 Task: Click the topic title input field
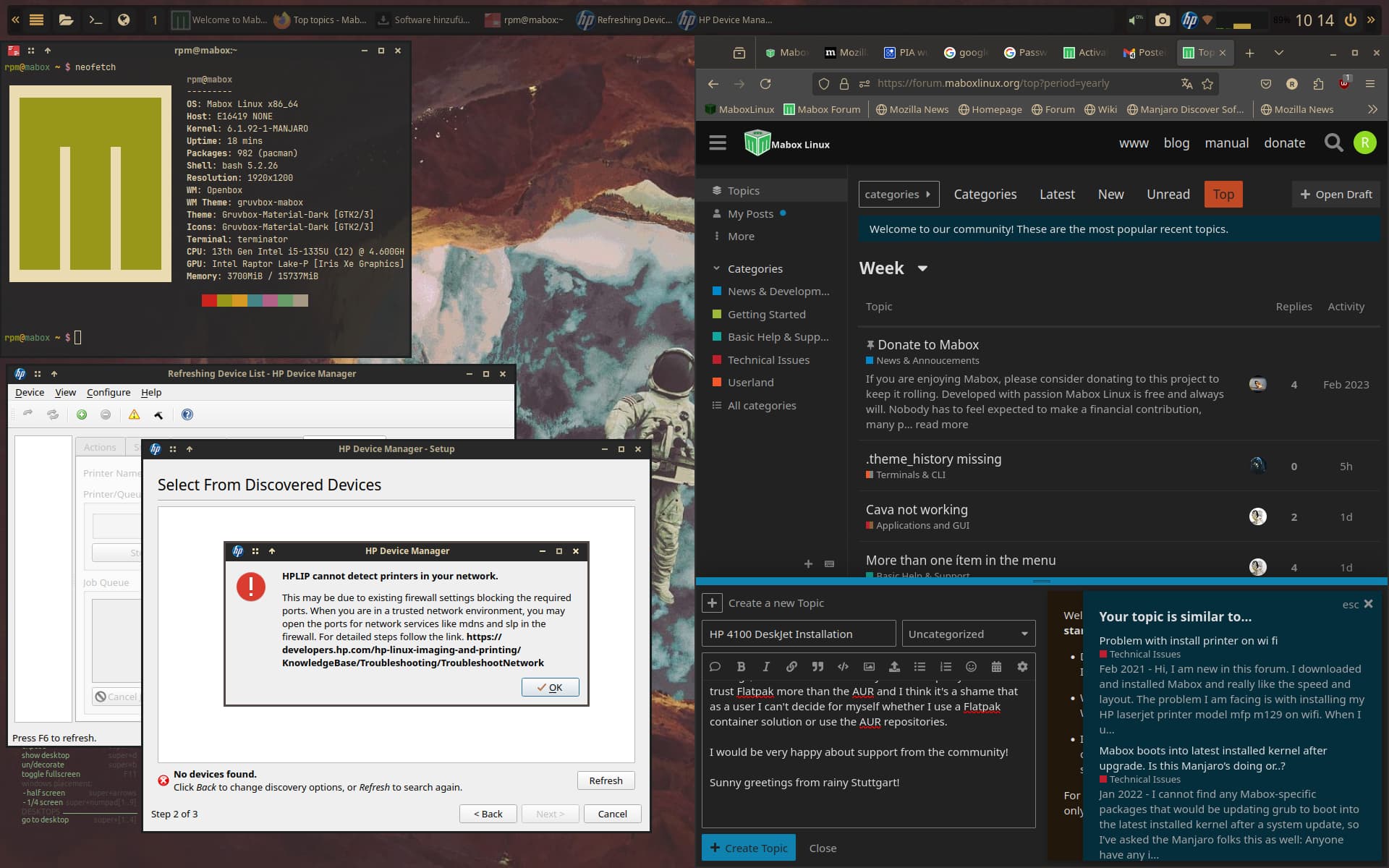(x=799, y=634)
